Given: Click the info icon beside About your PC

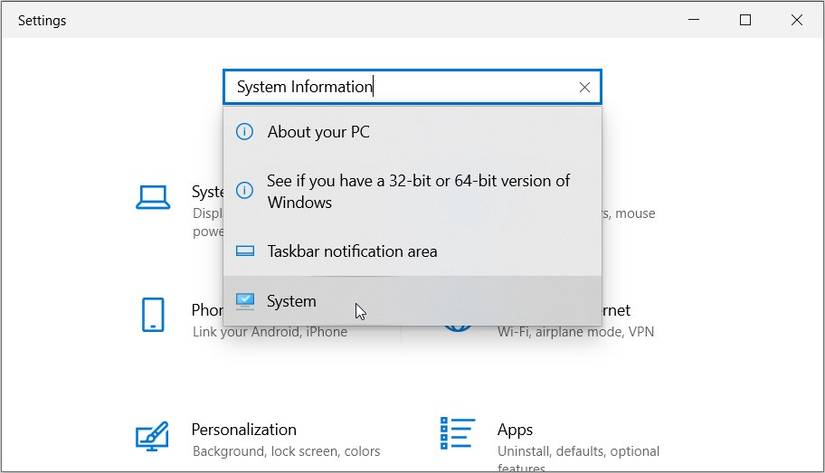Looking at the screenshot, I should pos(244,132).
